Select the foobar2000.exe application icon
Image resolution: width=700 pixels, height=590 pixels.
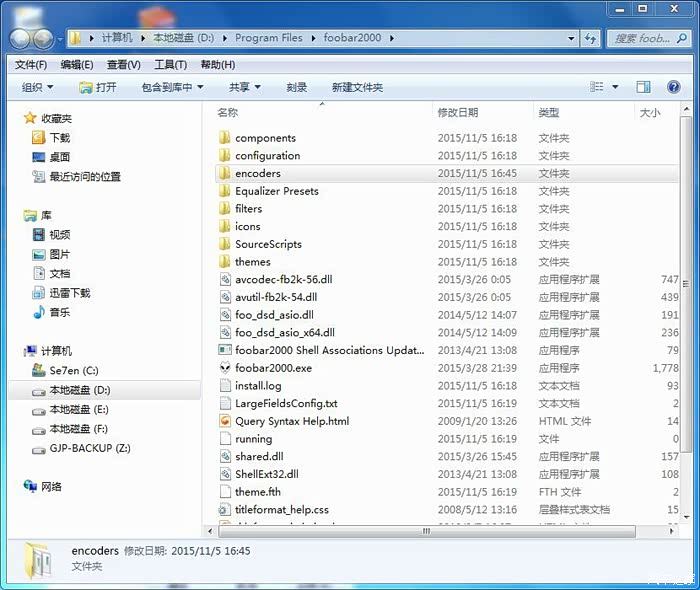click(x=225, y=368)
